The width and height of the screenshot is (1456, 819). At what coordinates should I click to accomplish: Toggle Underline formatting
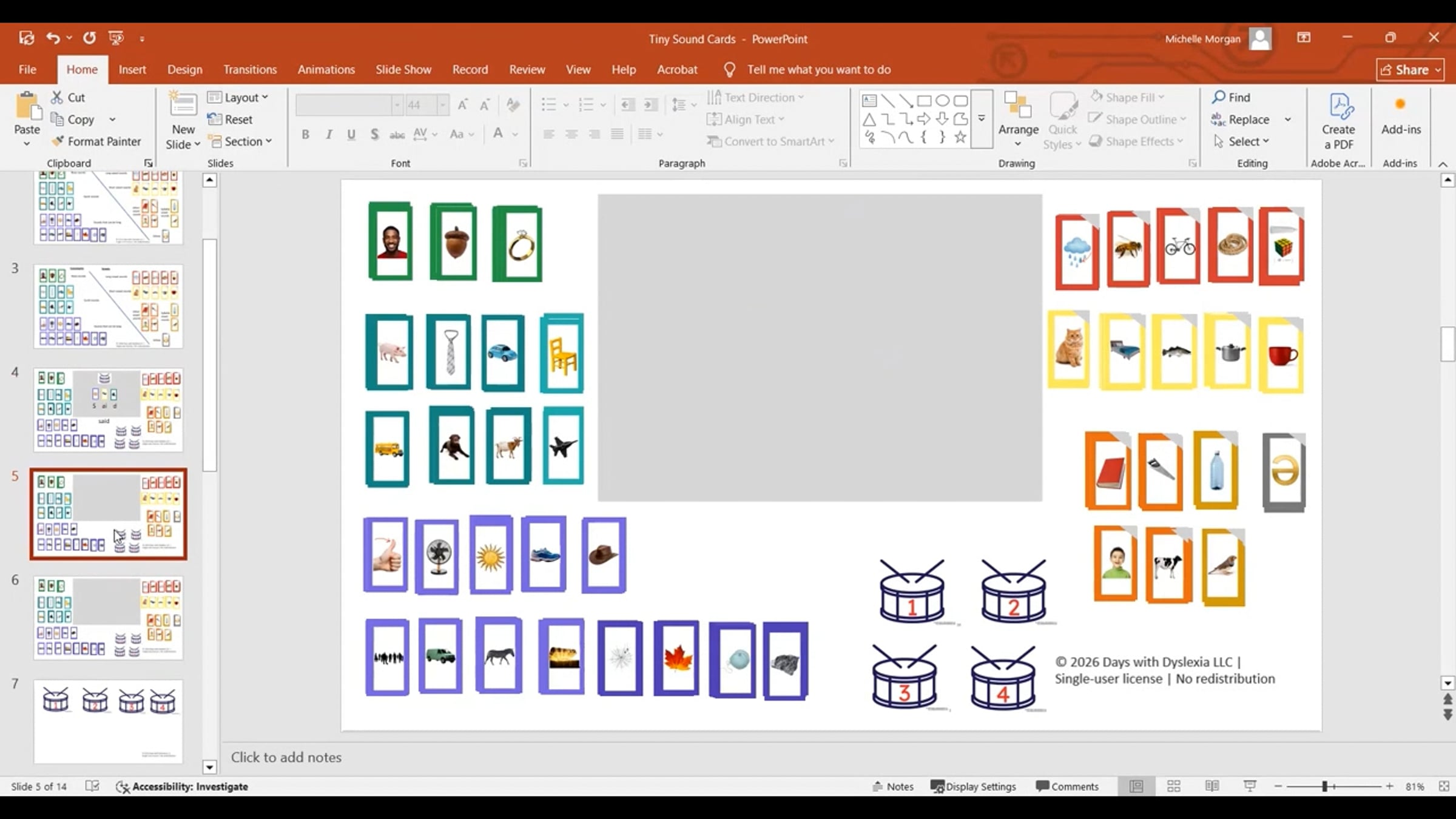pos(351,134)
